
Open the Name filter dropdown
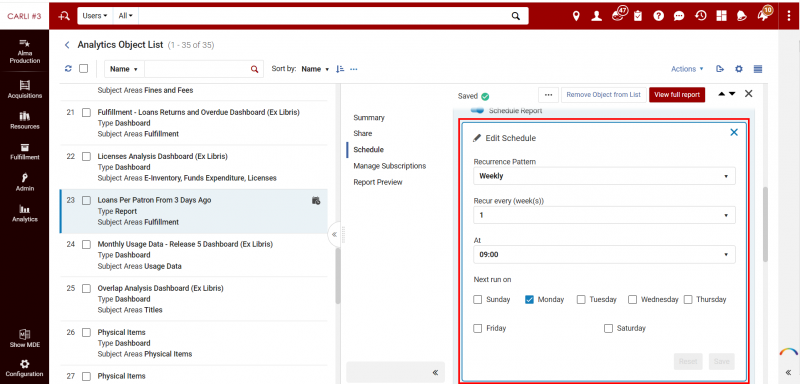pos(124,69)
